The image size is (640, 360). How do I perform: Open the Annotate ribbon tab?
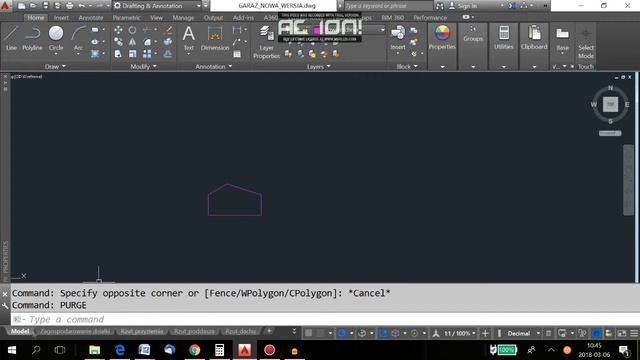click(91, 18)
